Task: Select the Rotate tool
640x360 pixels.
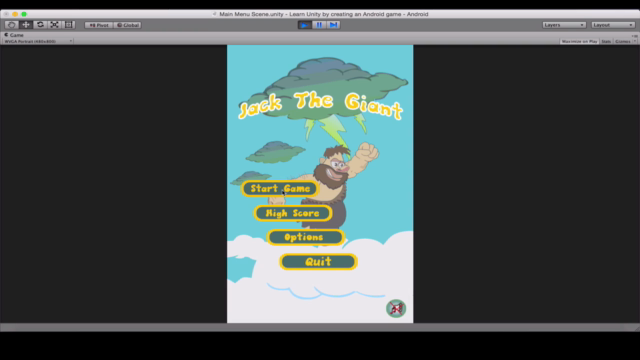Action: pos(40,25)
